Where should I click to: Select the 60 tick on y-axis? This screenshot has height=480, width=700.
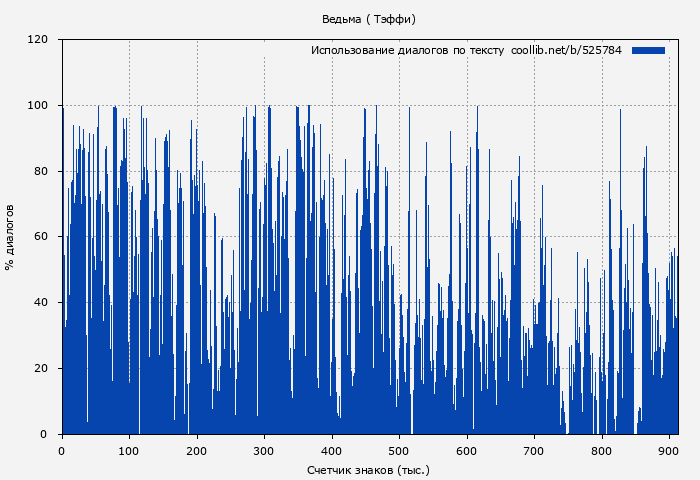41,237
